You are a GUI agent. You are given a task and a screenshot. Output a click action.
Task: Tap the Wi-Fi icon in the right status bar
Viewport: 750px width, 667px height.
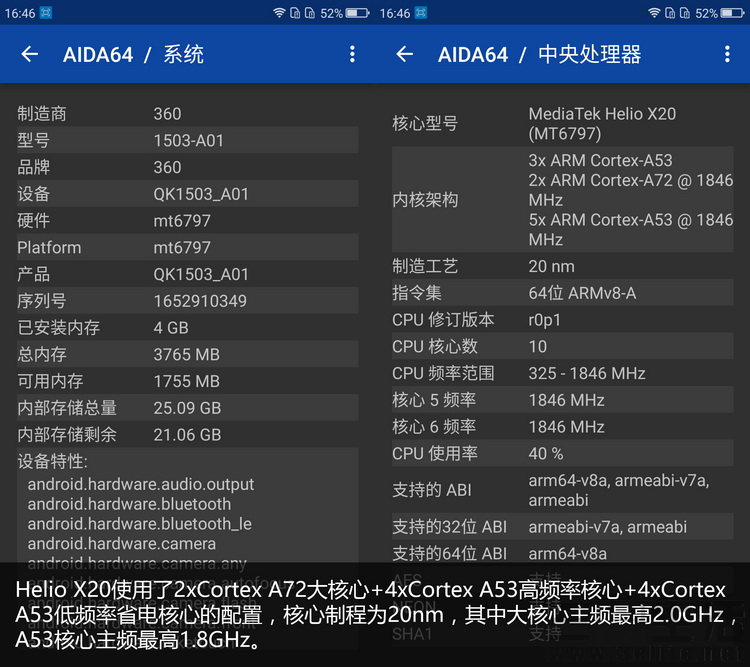654,13
